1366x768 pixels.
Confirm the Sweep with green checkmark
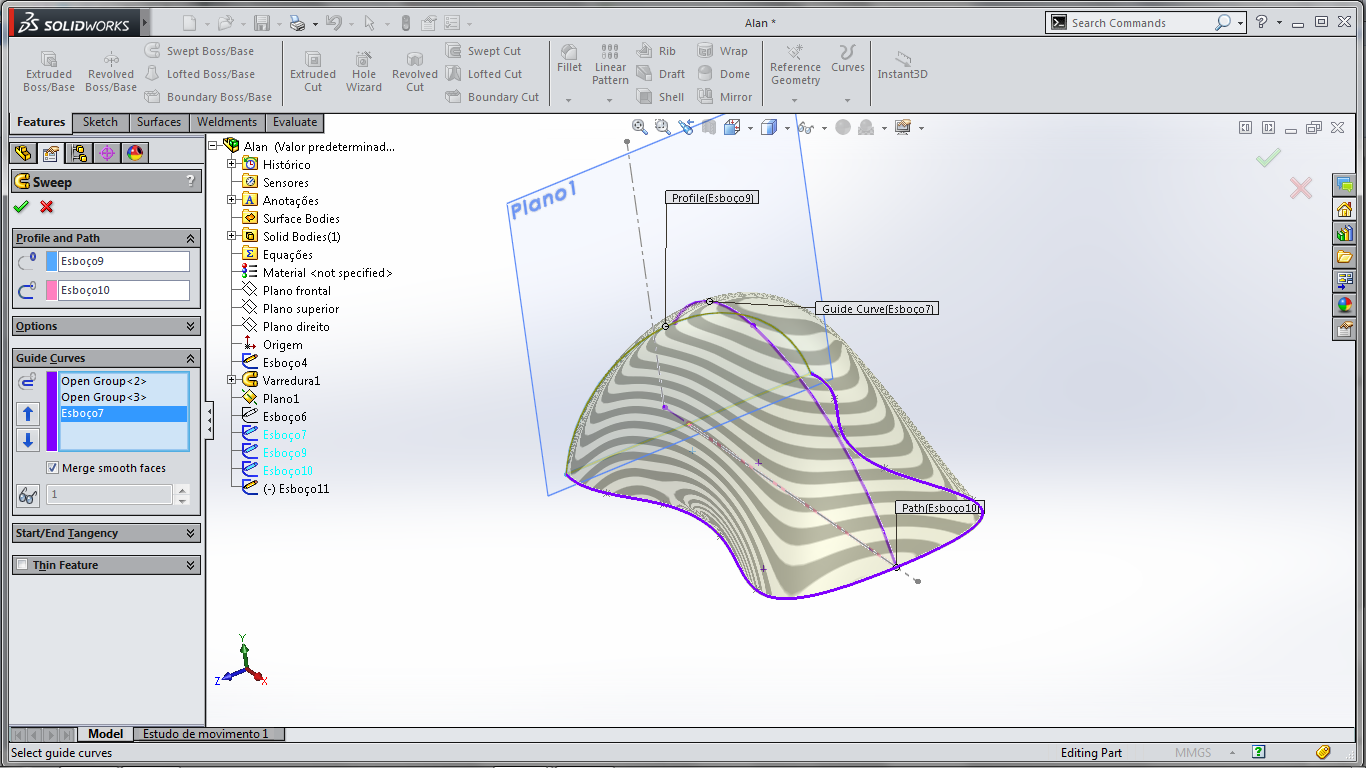(21, 207)
